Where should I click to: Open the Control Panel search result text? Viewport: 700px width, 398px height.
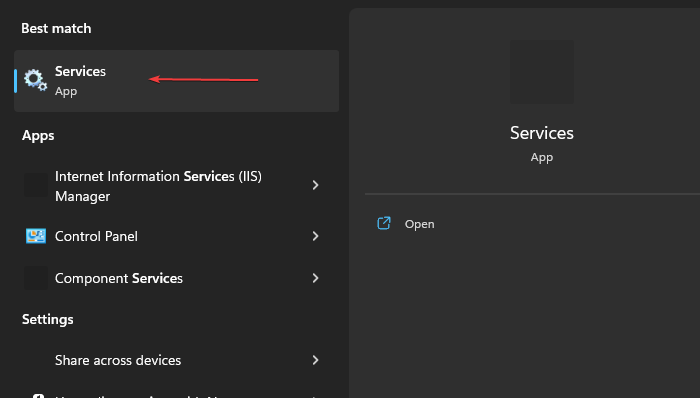[96, 236]
